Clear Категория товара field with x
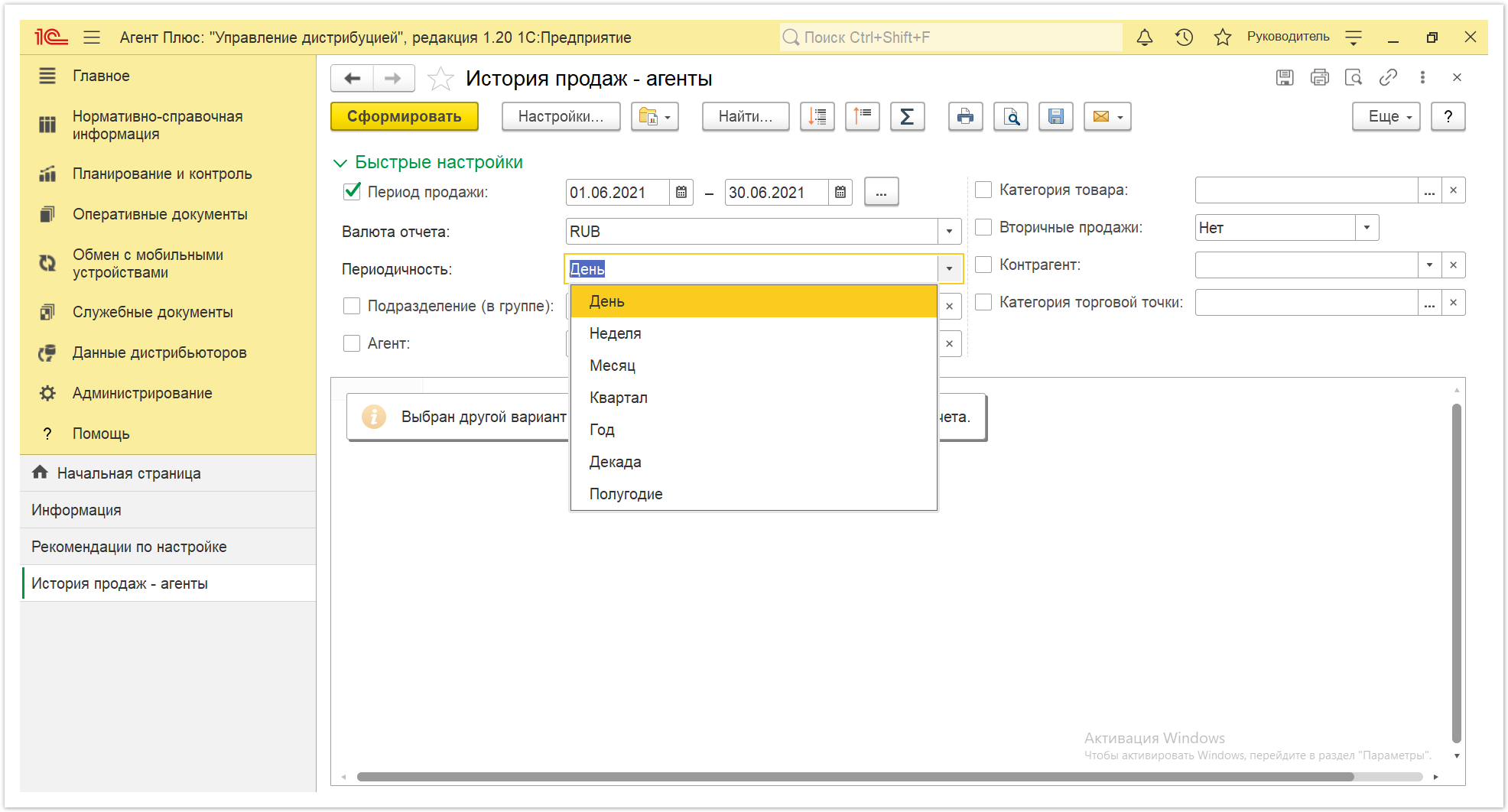This screenshot has width=1508, height=812. click(x=1453, y=190)
